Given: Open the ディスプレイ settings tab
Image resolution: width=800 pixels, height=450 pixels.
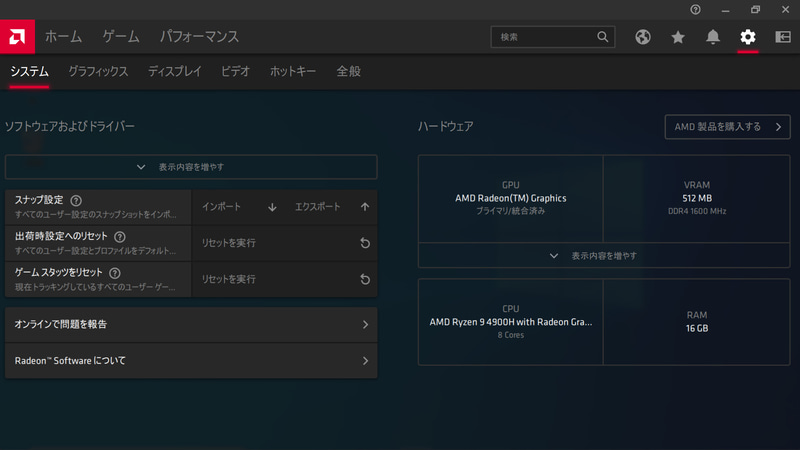Looking at the screenshot, I should pos(174,71).
